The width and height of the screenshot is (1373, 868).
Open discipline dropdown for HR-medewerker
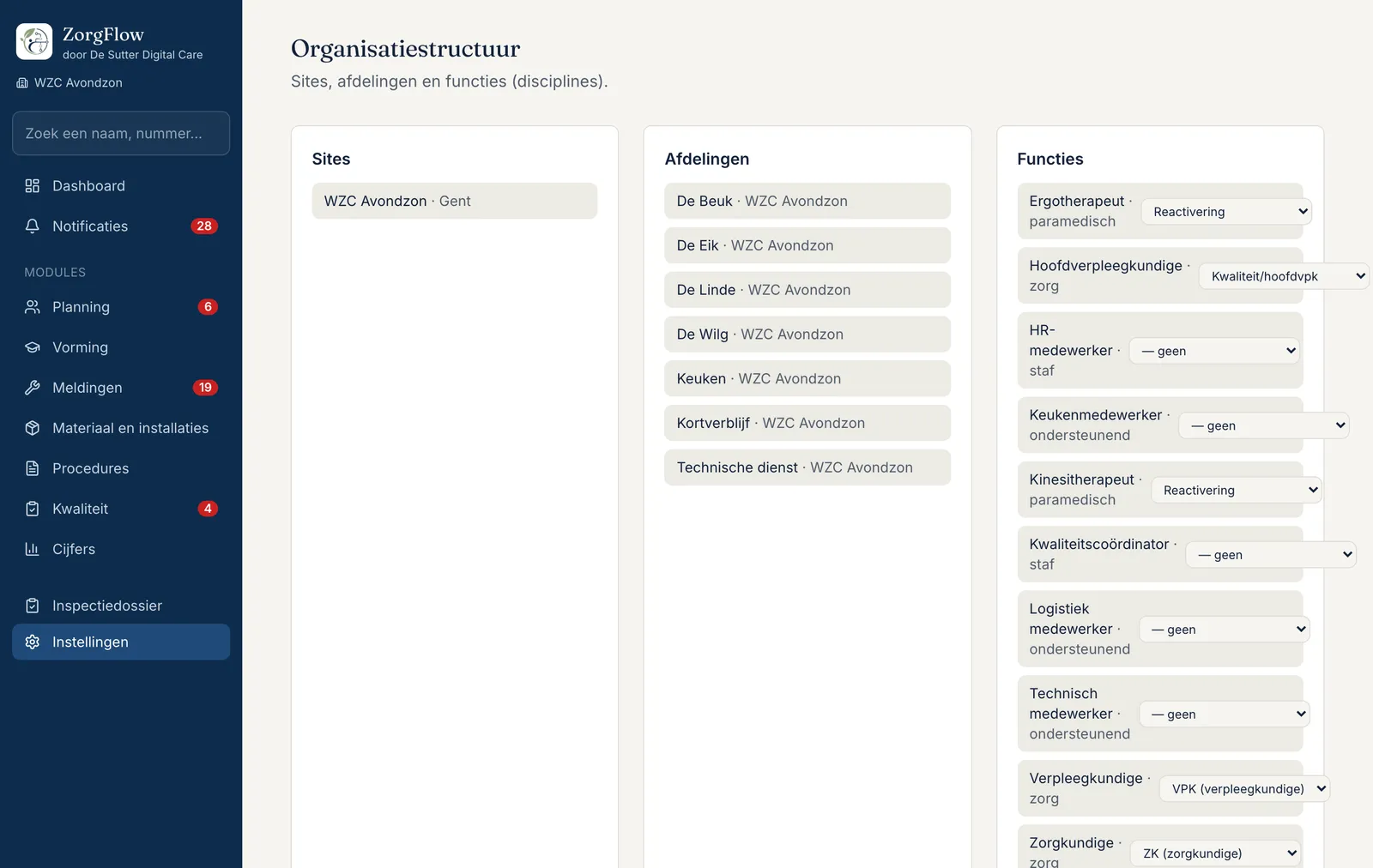(x=1214, y=350)
